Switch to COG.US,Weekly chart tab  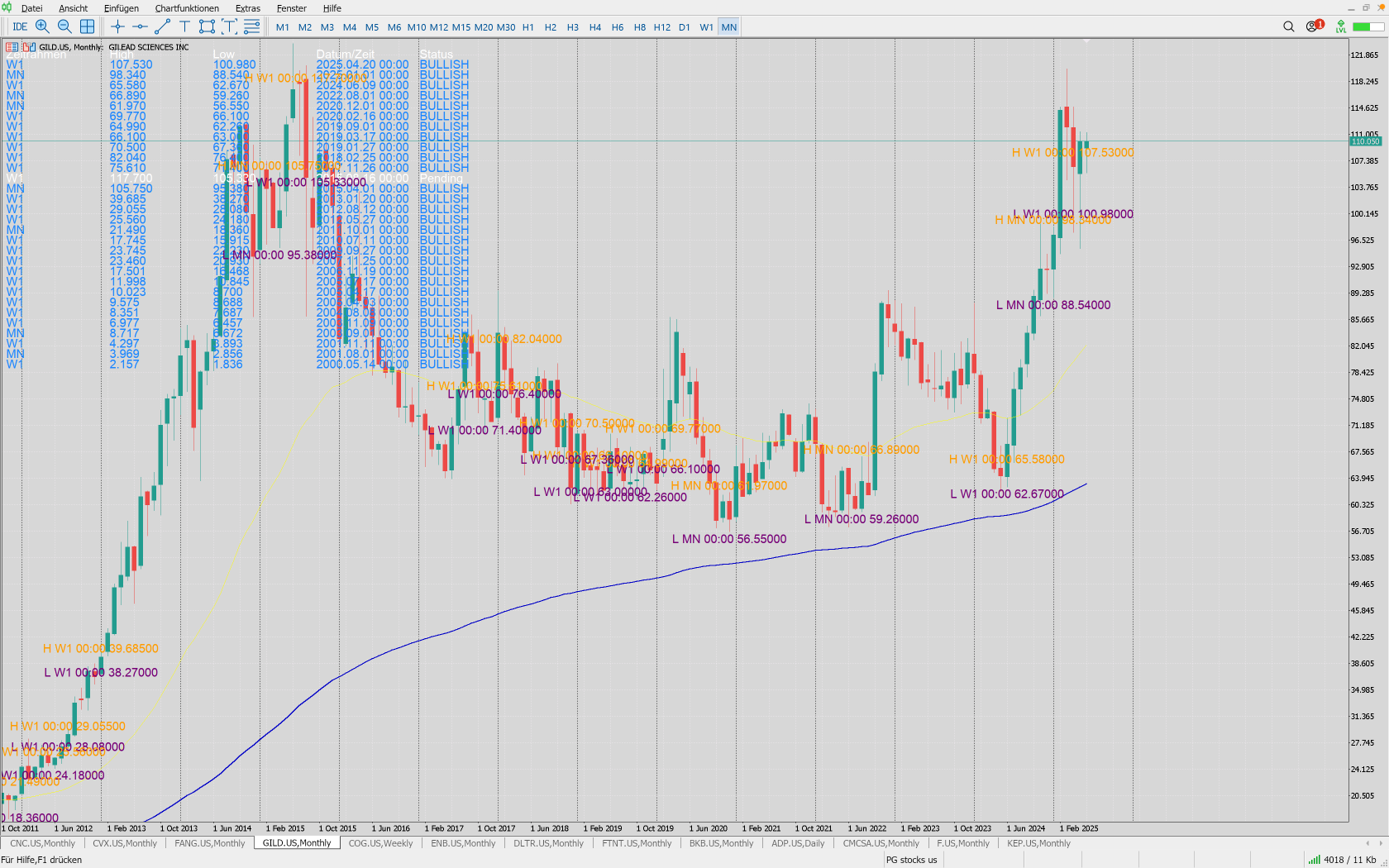(x=381, y=843)
